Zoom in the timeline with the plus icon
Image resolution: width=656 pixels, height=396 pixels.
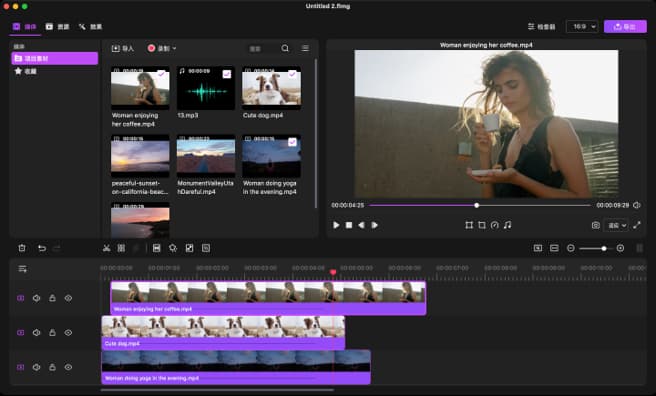point(620,248)
